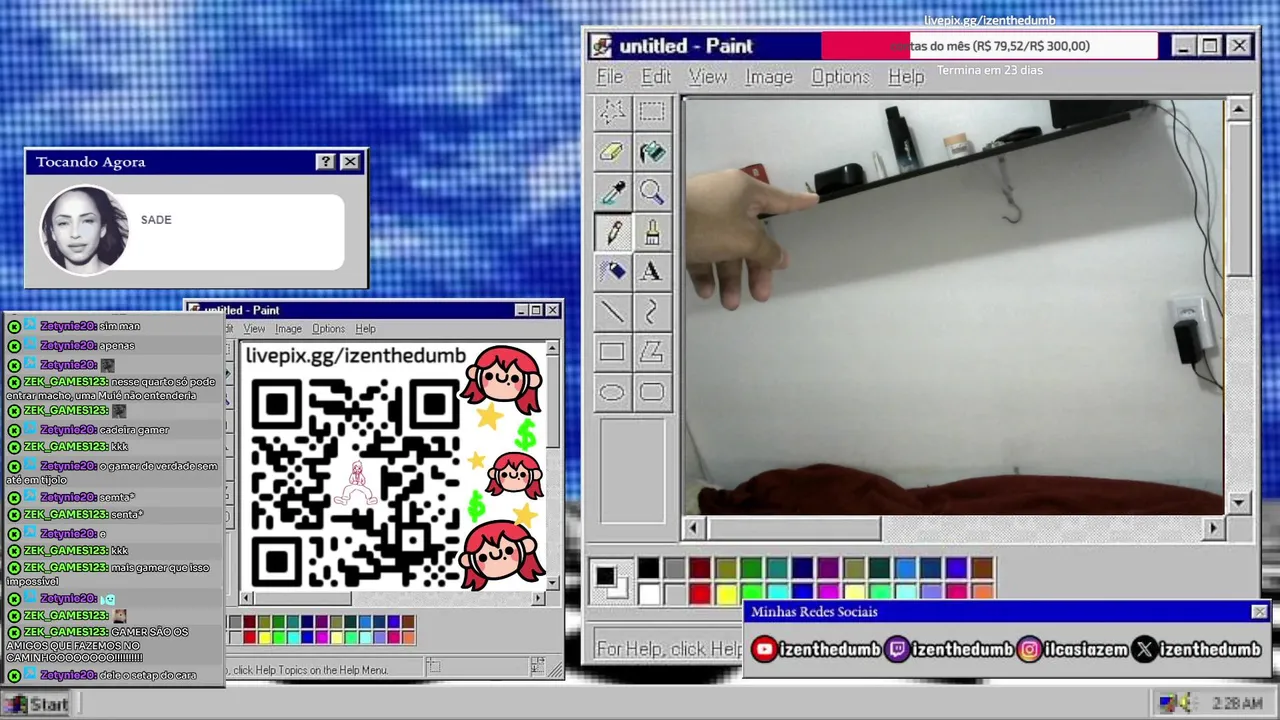Click the 'Termina em 23 dias' text
This screenshot has height=720, width=1280.
point(989,70)
